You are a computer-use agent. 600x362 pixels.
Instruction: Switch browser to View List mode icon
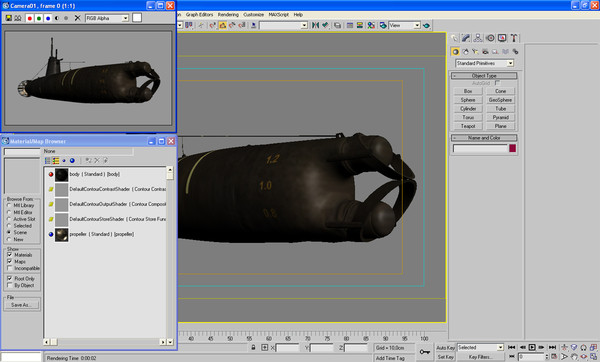coord(48,161)
